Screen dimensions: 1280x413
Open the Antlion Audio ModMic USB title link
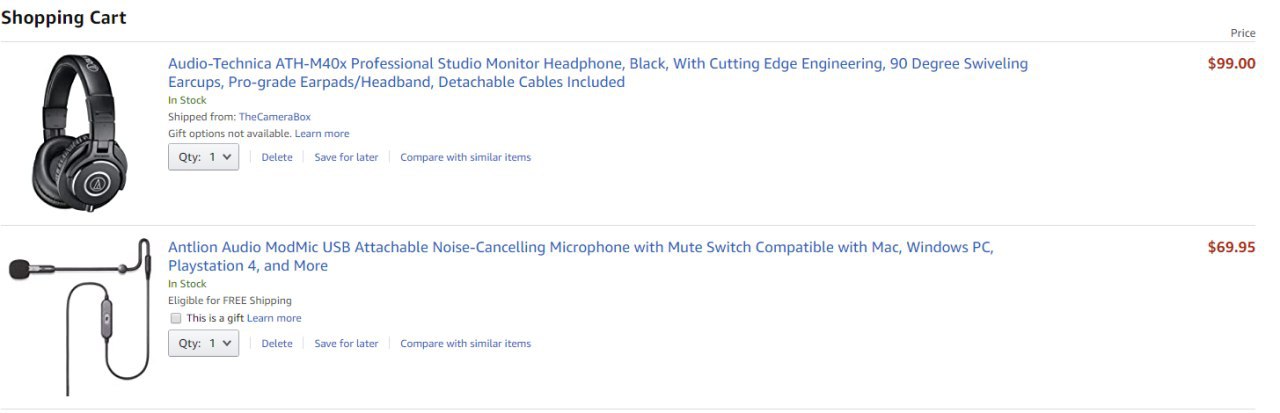pyautogui.click(x=581, y=257)
